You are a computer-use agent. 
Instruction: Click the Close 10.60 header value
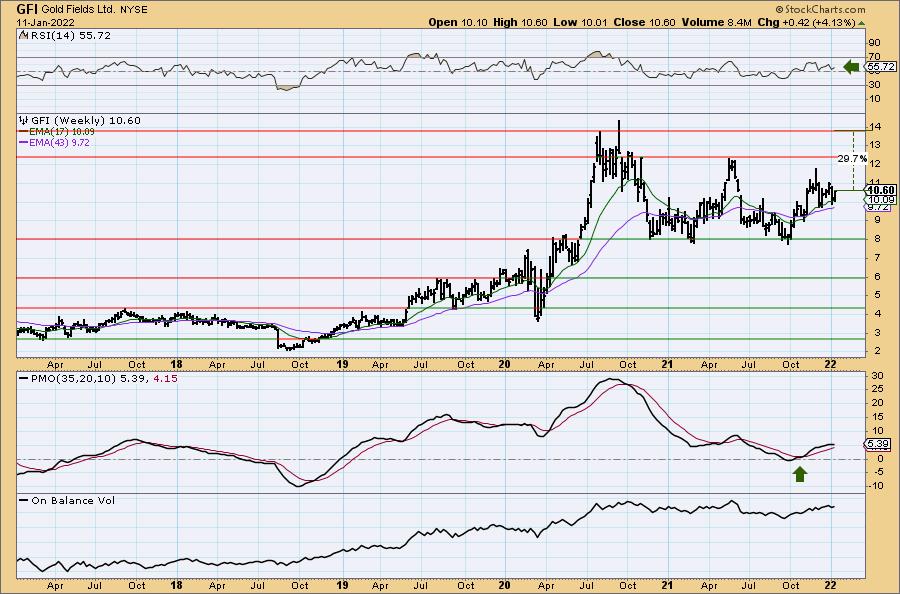point(645,22)
